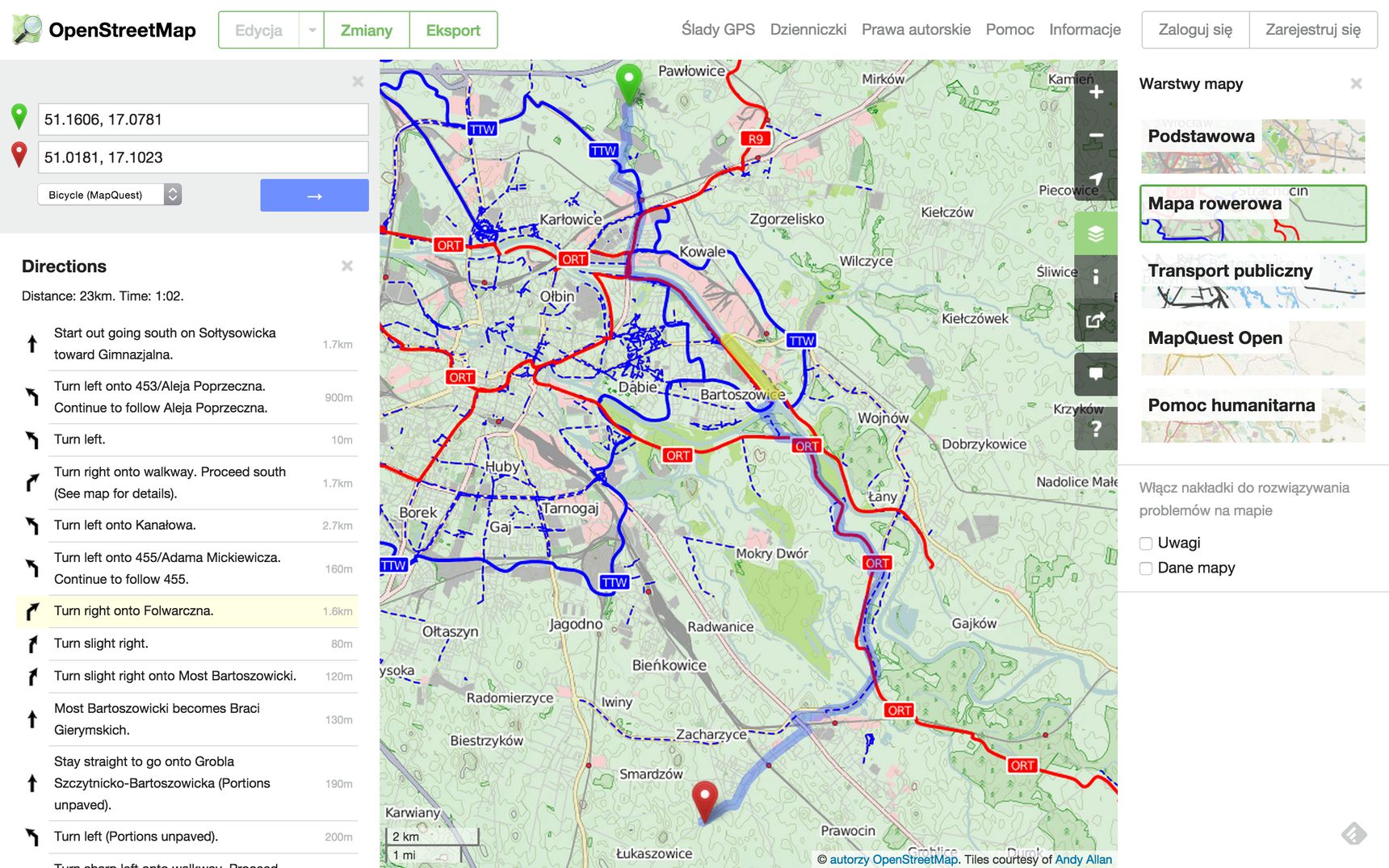Go to Ślady GPS
This screenshot has width=1389, height=868.
pyautogui.click(x=718, y=30)
